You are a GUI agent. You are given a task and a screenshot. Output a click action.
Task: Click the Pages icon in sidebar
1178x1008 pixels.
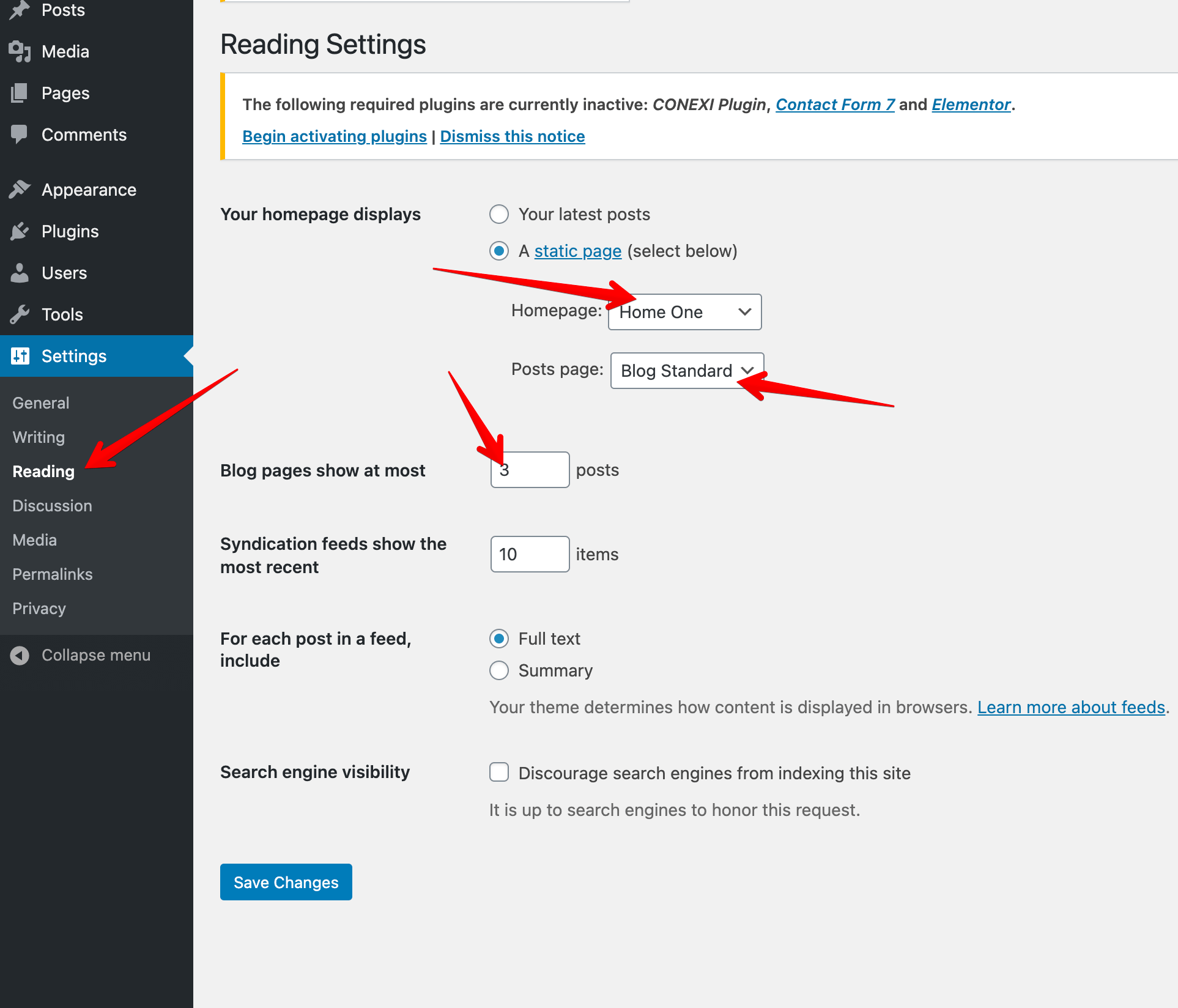[20, 93]
